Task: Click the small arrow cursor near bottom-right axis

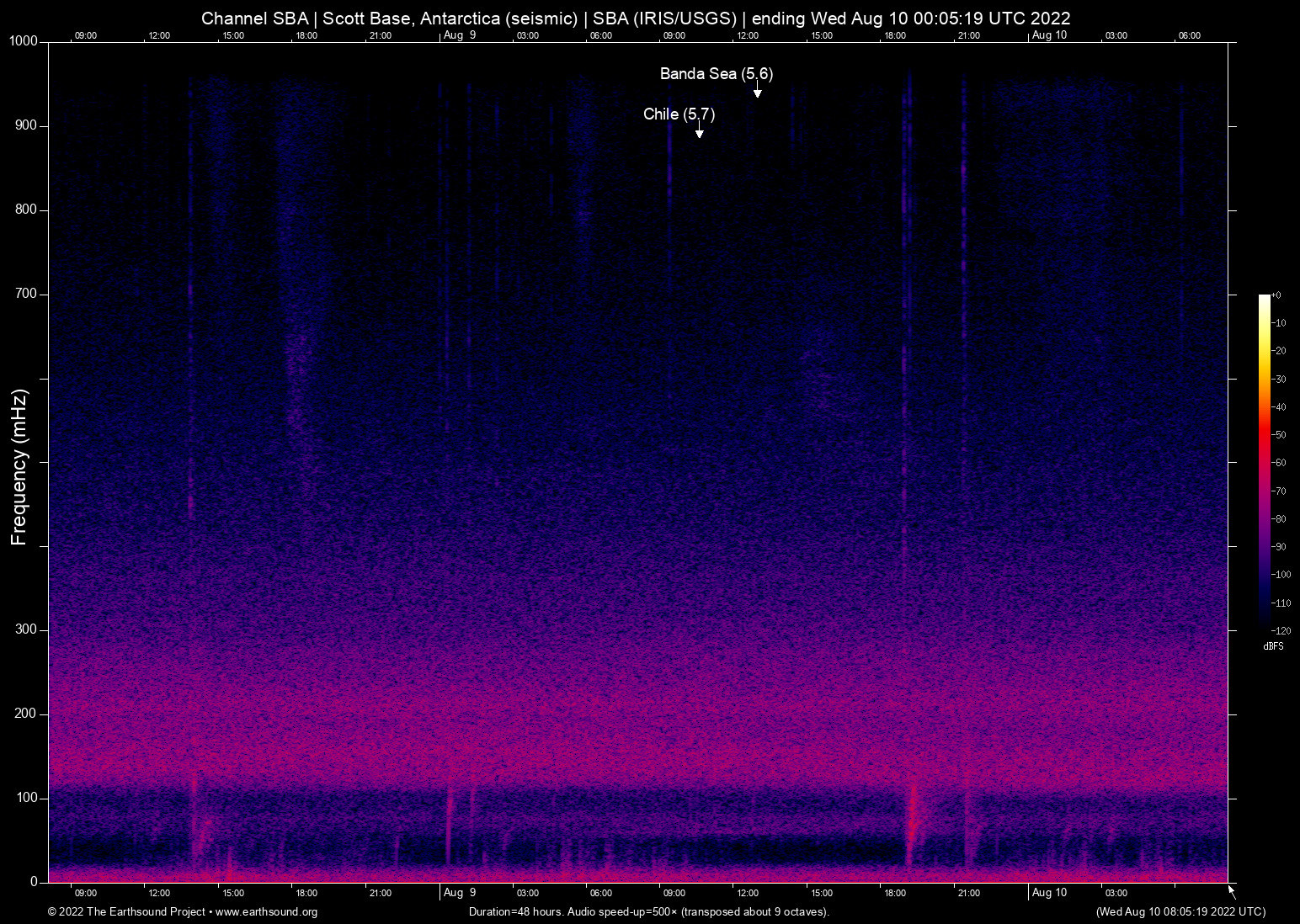Action: [x=1230, y=889]
